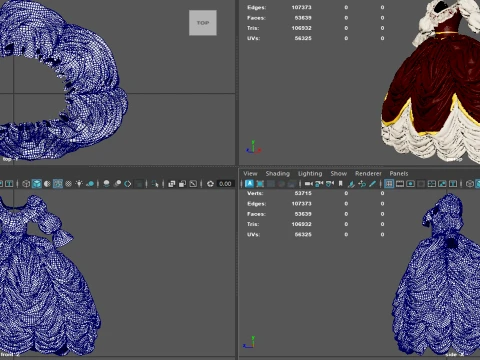480x360 pixels.
Task: Click the Field Chart icon
Action: [432, 184]
